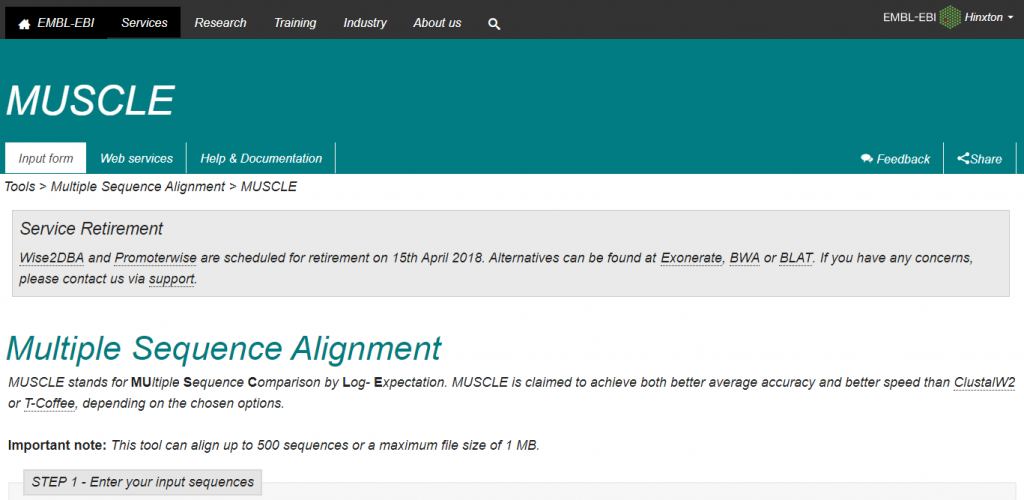Click the EMBL-EBI label beside the Hinxton logo

click(x=910, y=18)
